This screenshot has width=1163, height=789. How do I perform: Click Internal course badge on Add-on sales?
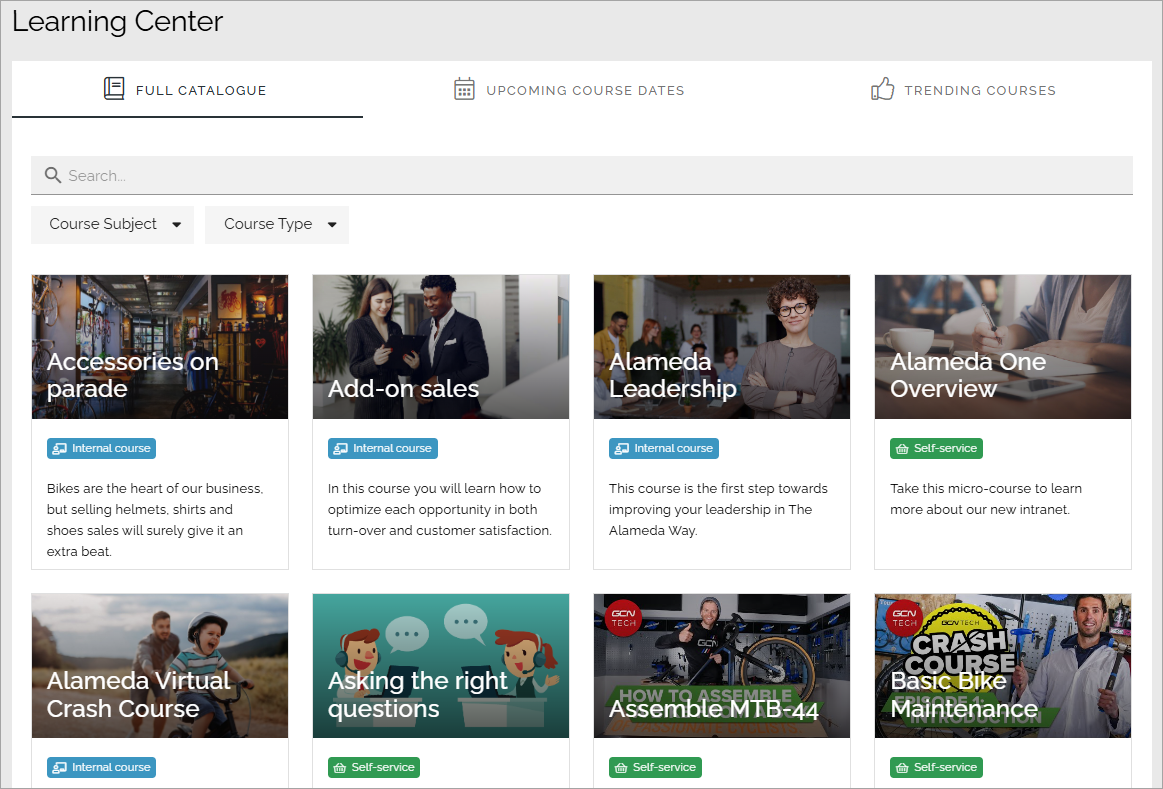coord(383,448)
